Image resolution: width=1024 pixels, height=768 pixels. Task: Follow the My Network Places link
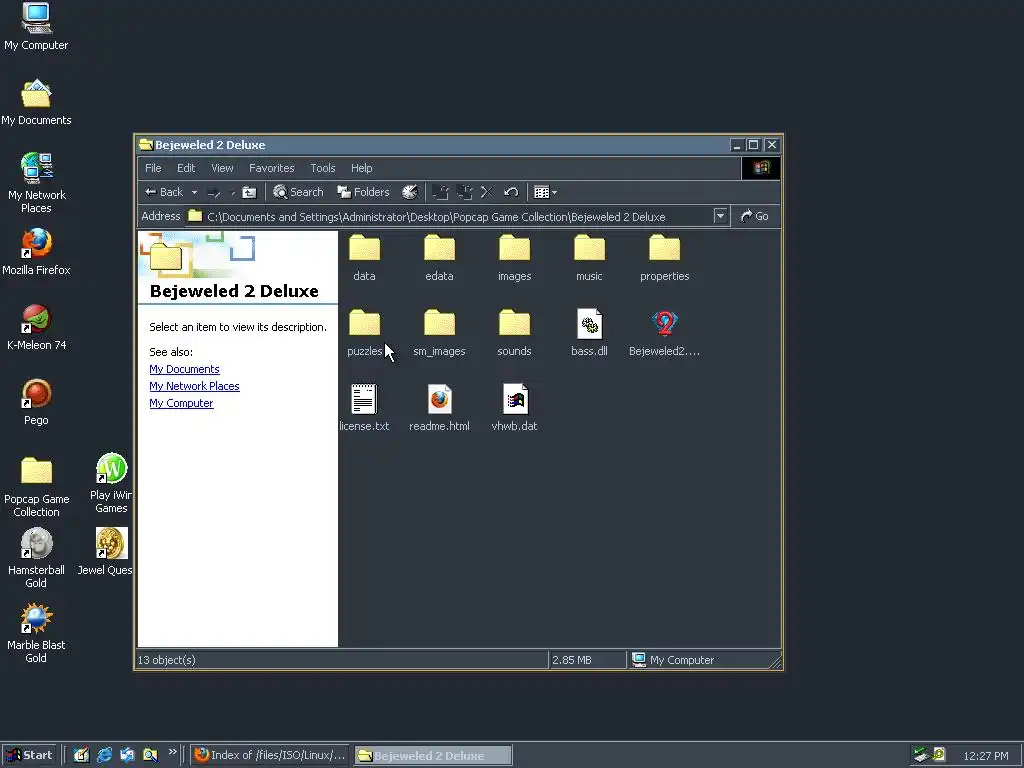(x=194, y=386)
